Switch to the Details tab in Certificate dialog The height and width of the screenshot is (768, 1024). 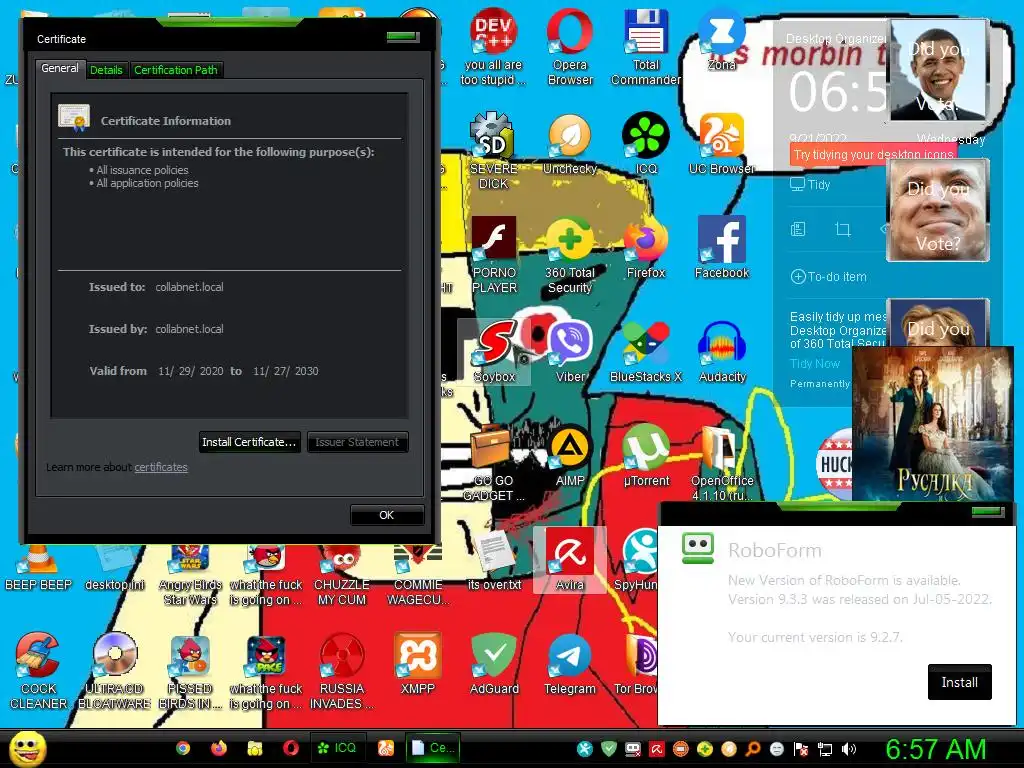click(106, 70)
